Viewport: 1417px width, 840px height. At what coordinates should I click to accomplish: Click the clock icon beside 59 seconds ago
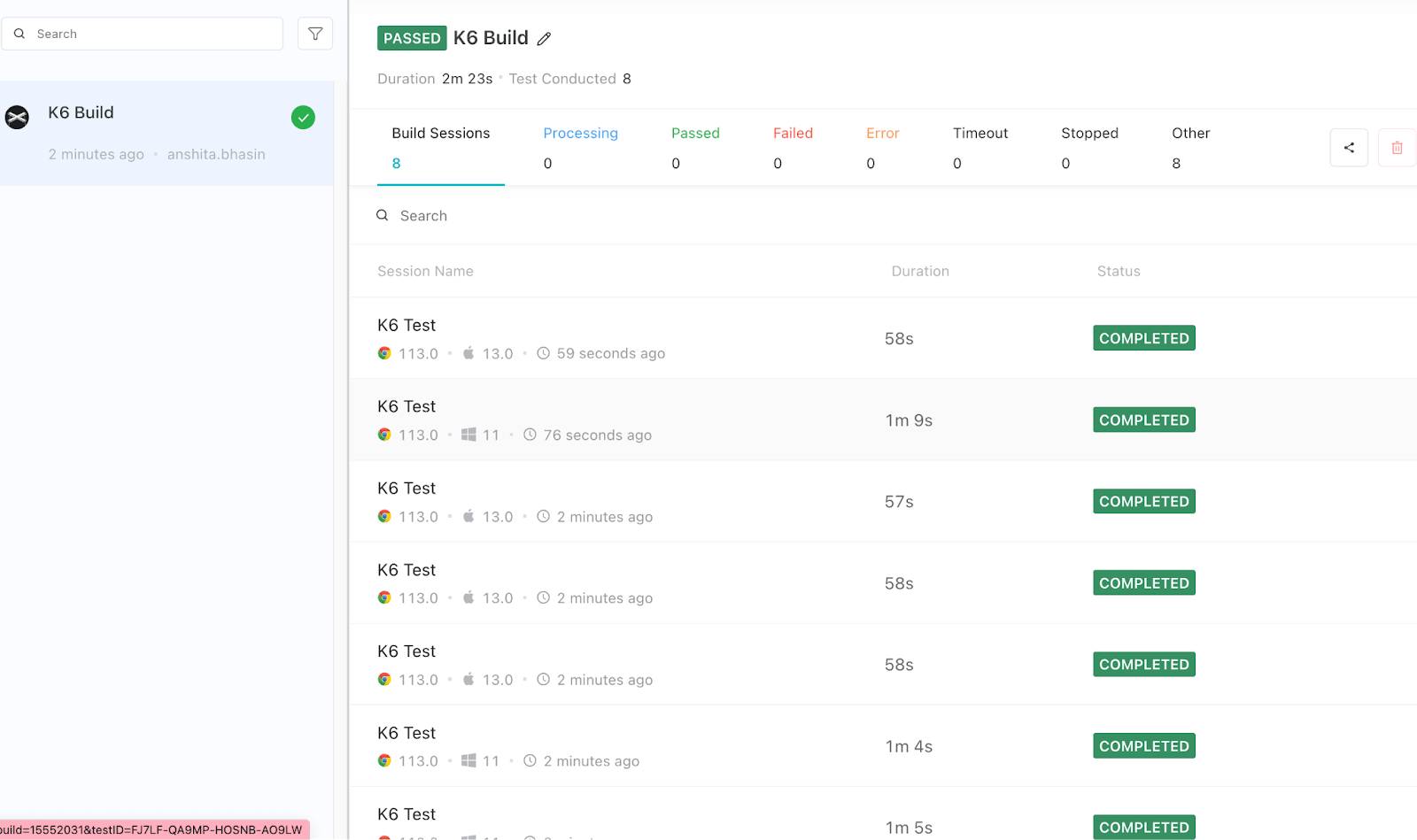pos(544,353)
